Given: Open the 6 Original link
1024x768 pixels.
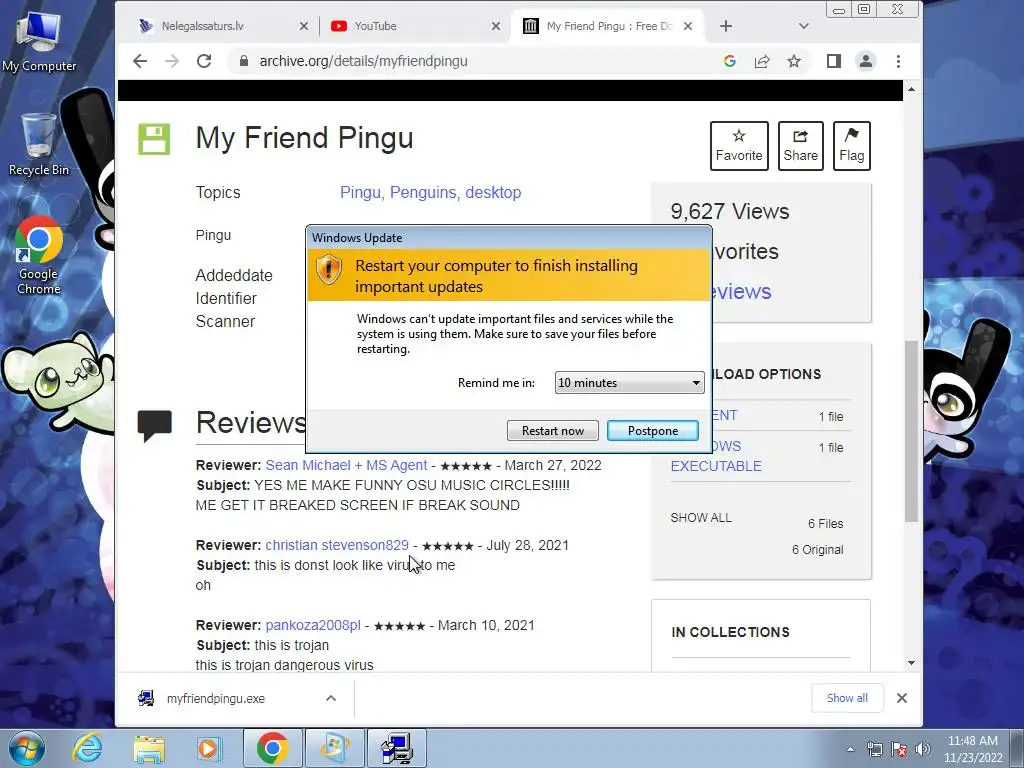Looking at the screenshot, I should [x=818, y=550].
